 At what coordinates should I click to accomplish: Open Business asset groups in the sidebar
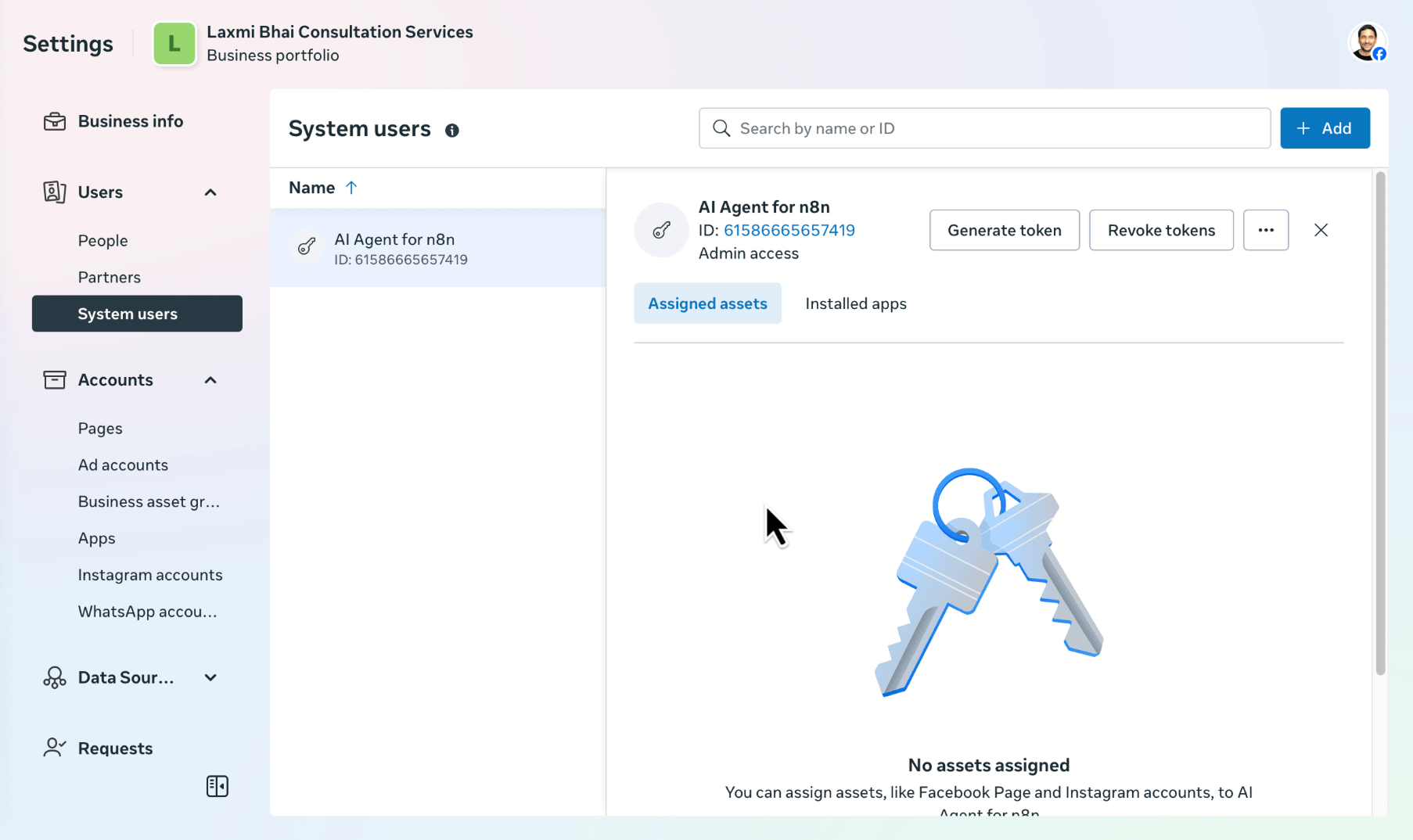pos(149,502)
